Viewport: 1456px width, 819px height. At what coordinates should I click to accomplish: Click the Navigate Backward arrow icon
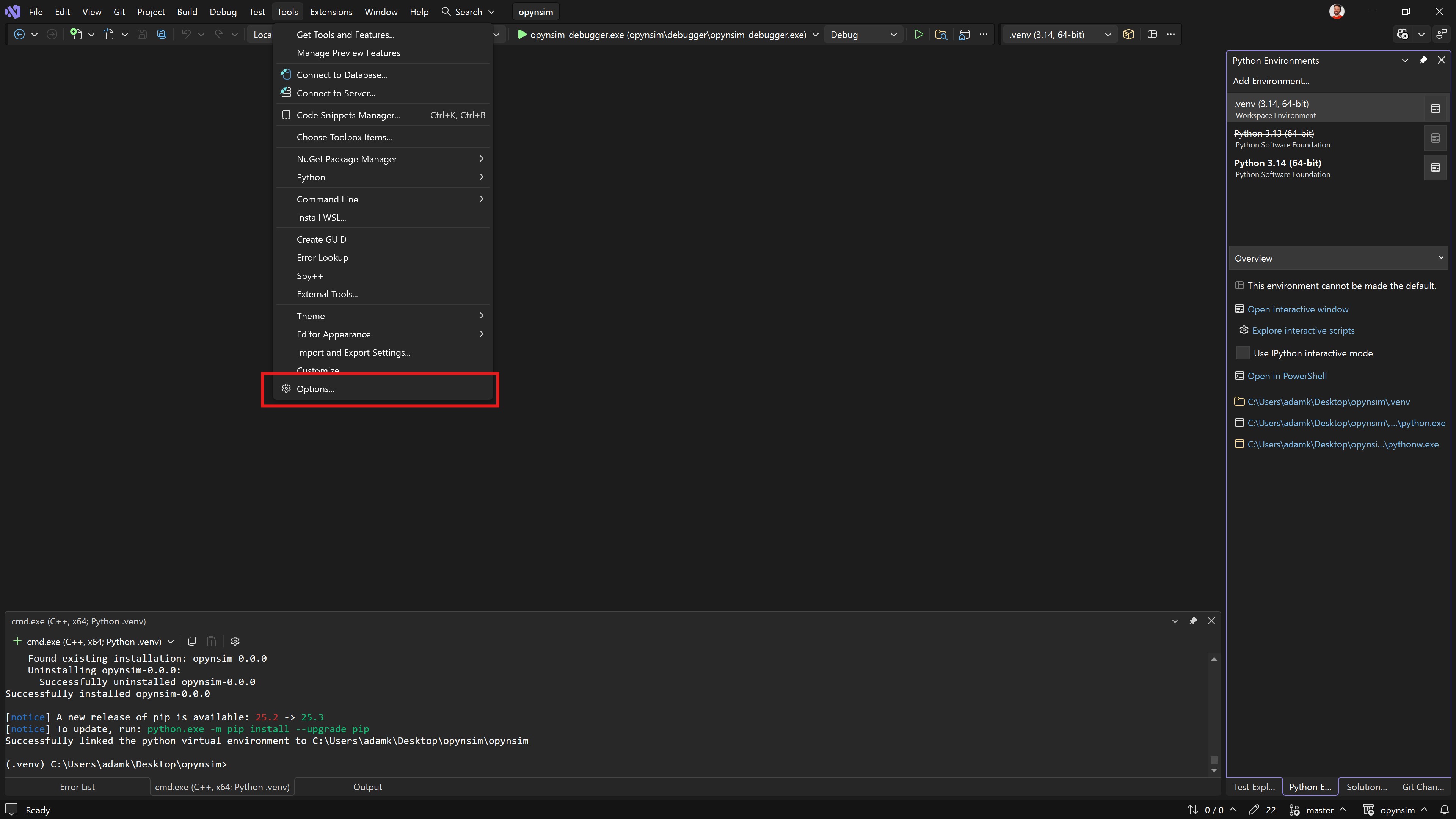(19, 35)
